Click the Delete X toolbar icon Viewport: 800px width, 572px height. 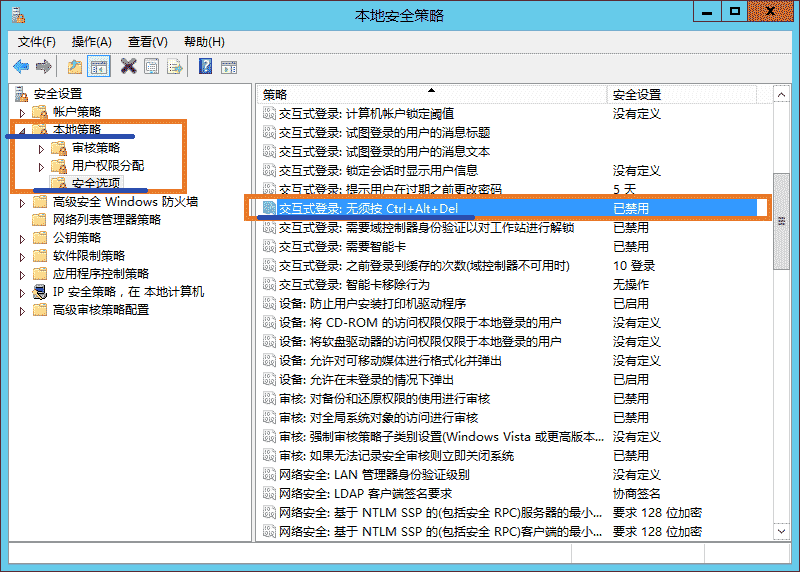pos(129,66)
